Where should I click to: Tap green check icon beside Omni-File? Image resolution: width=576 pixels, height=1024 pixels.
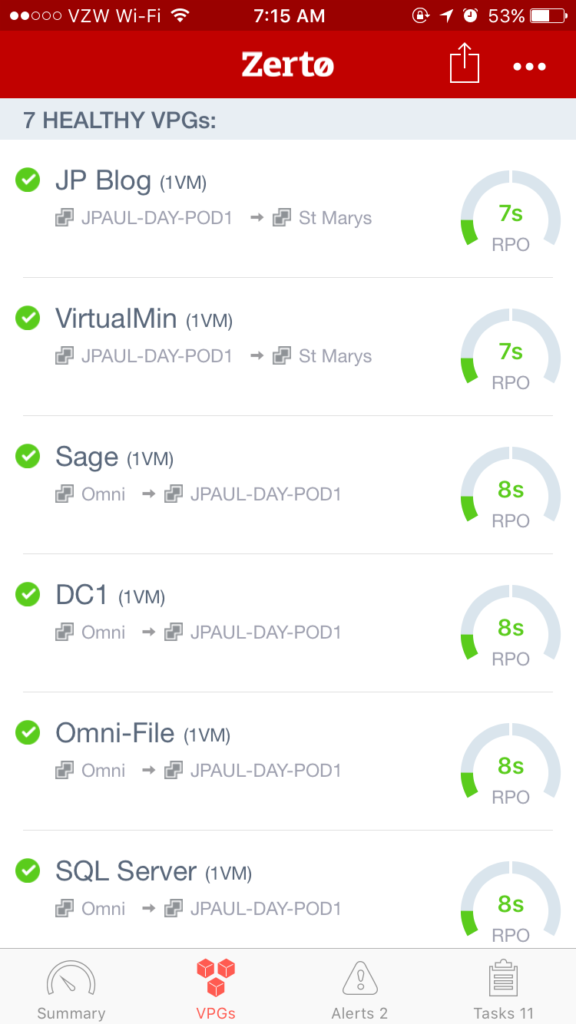27,733
